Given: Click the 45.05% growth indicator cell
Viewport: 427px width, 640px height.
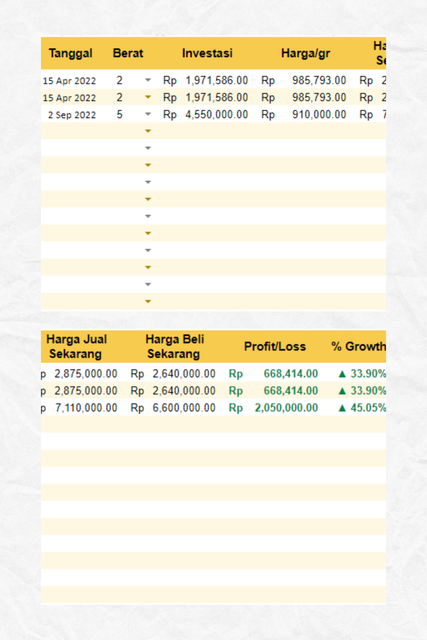Looking at the screenshot, I should coord(362,408).
